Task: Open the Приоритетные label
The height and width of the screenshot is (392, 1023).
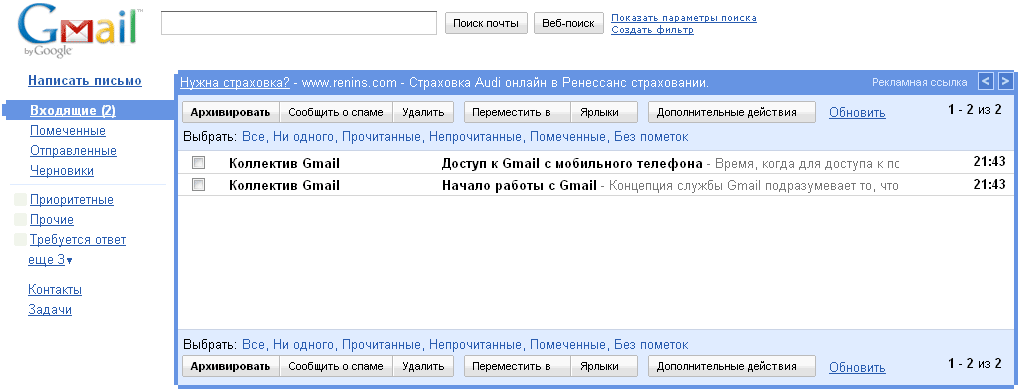Action: [72, 200]
